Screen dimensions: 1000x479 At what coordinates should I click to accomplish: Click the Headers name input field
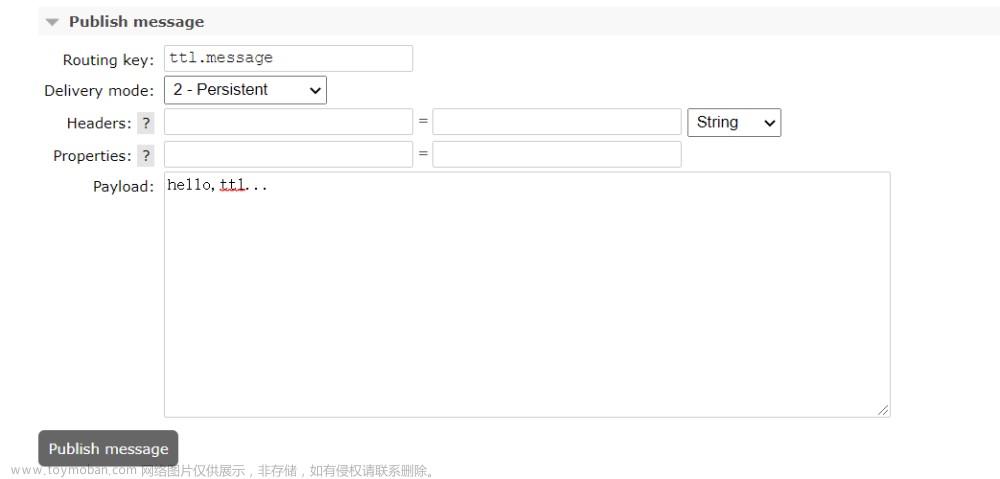coord(288,122)
